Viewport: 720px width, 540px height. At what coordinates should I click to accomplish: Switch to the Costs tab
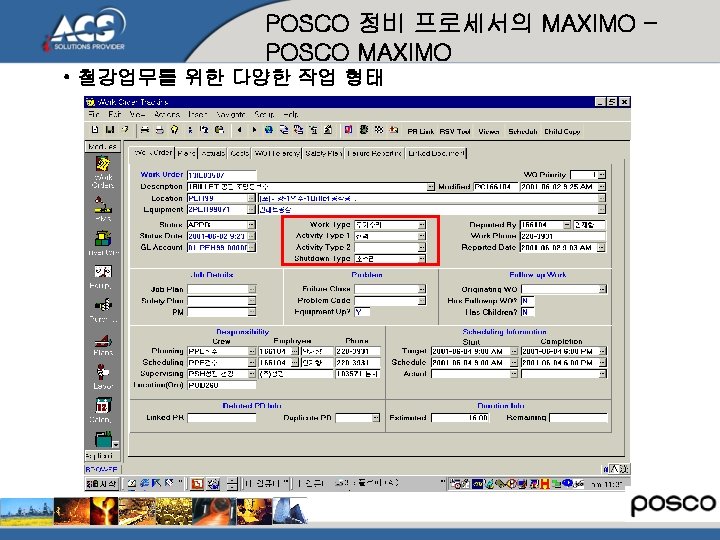coord(239,153)
